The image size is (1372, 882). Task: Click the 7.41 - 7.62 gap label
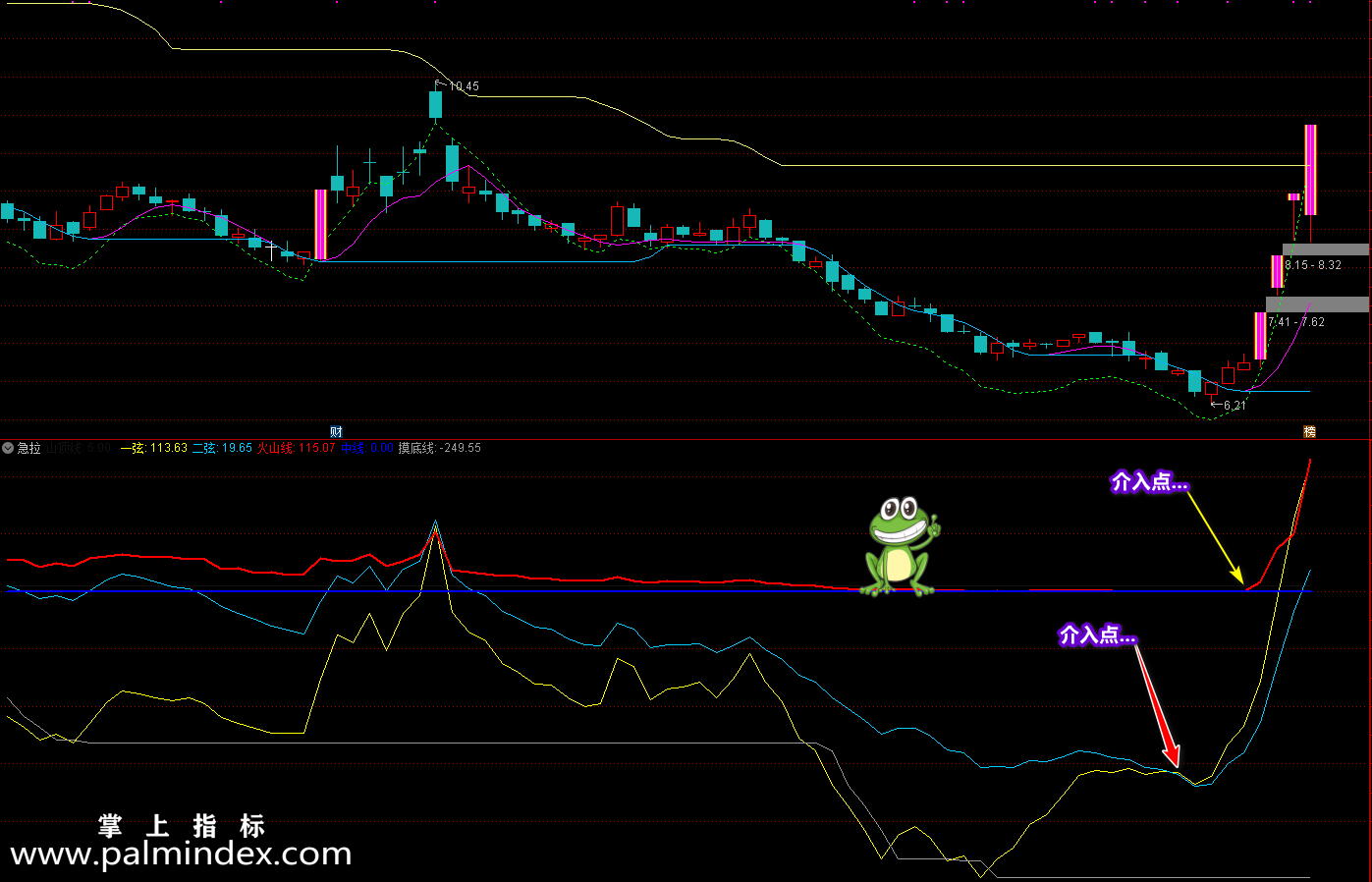pos(1296,322)
